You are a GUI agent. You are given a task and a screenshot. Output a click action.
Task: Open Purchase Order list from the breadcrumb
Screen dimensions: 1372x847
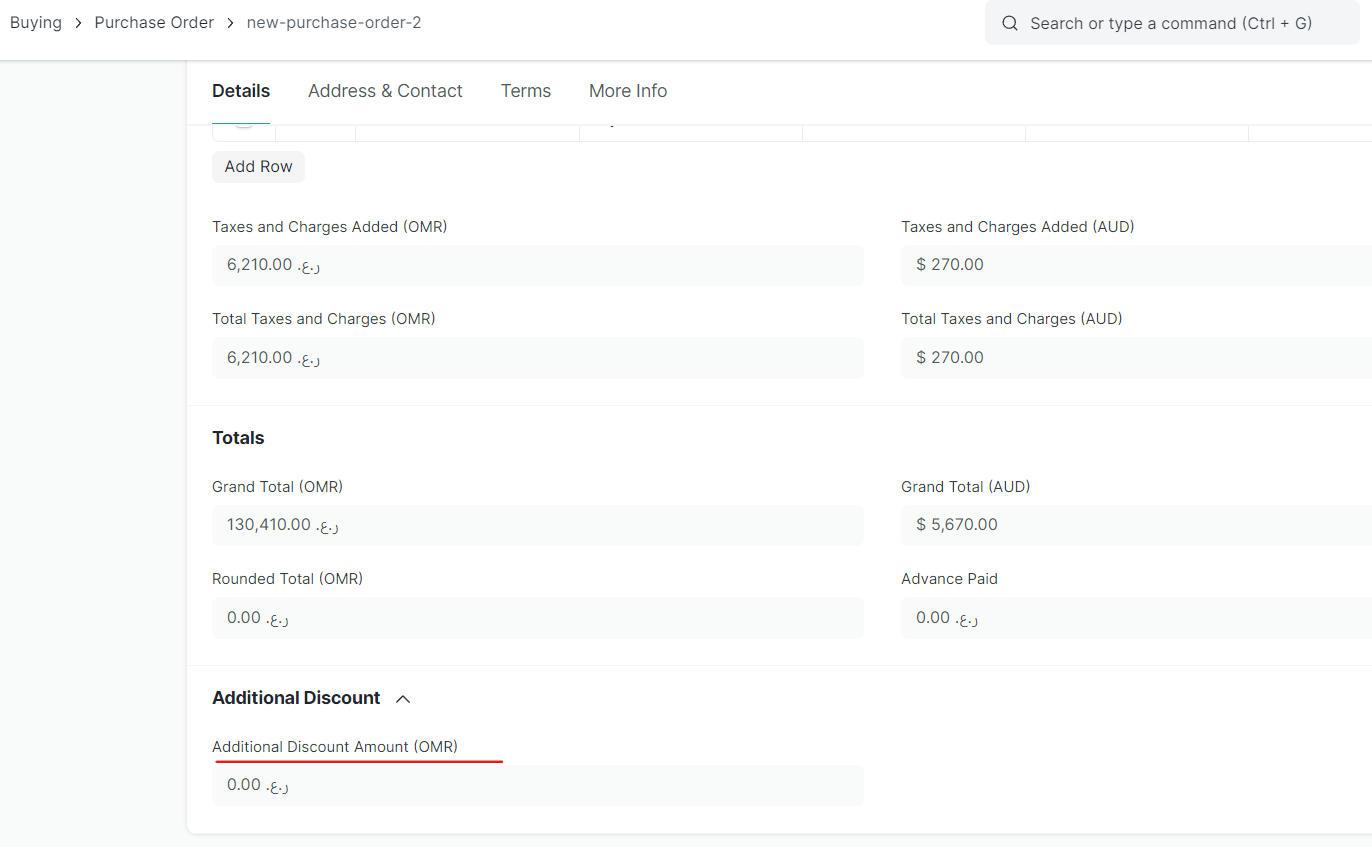coord(153,22)
